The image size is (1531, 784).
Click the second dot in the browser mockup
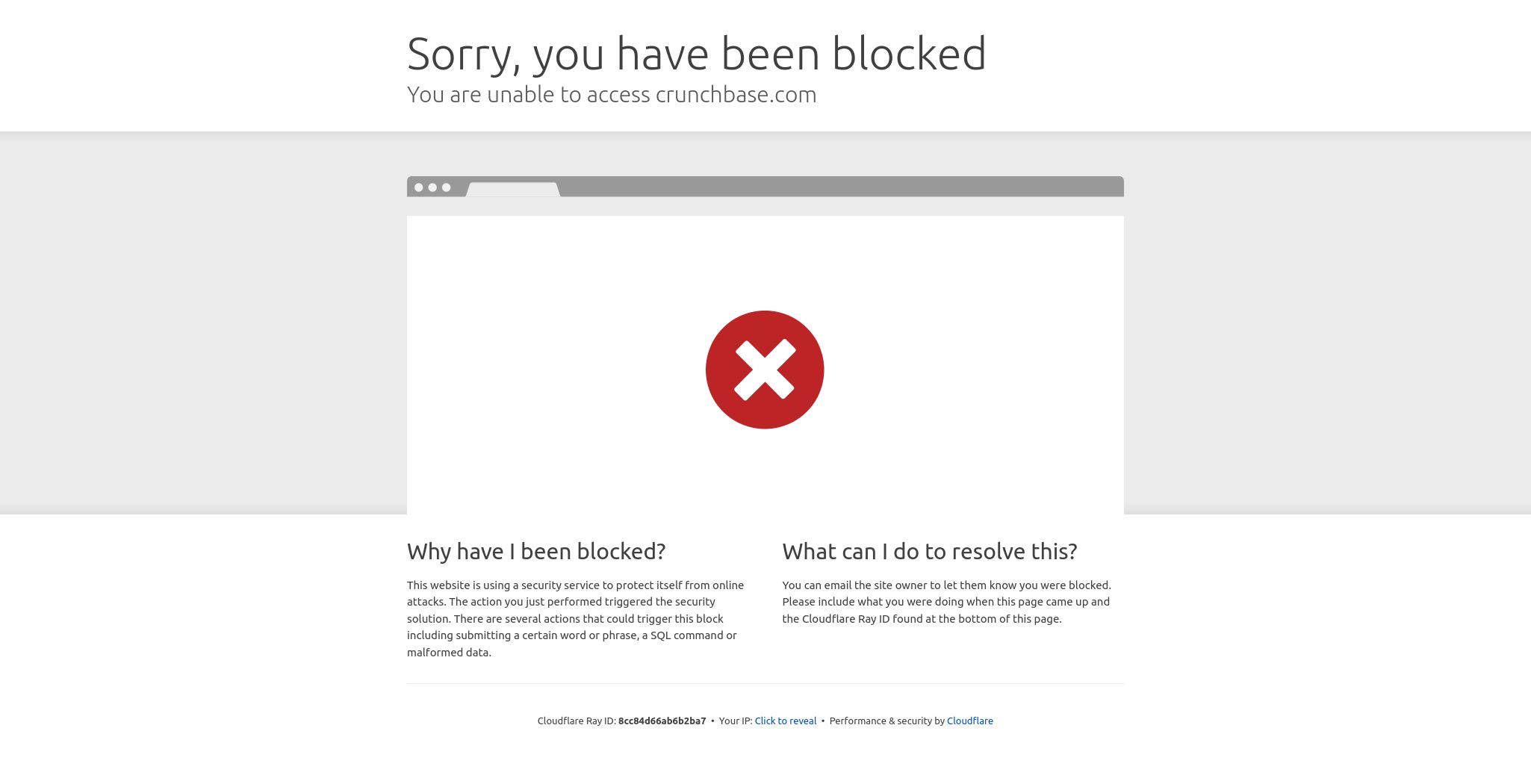point(432,187)
